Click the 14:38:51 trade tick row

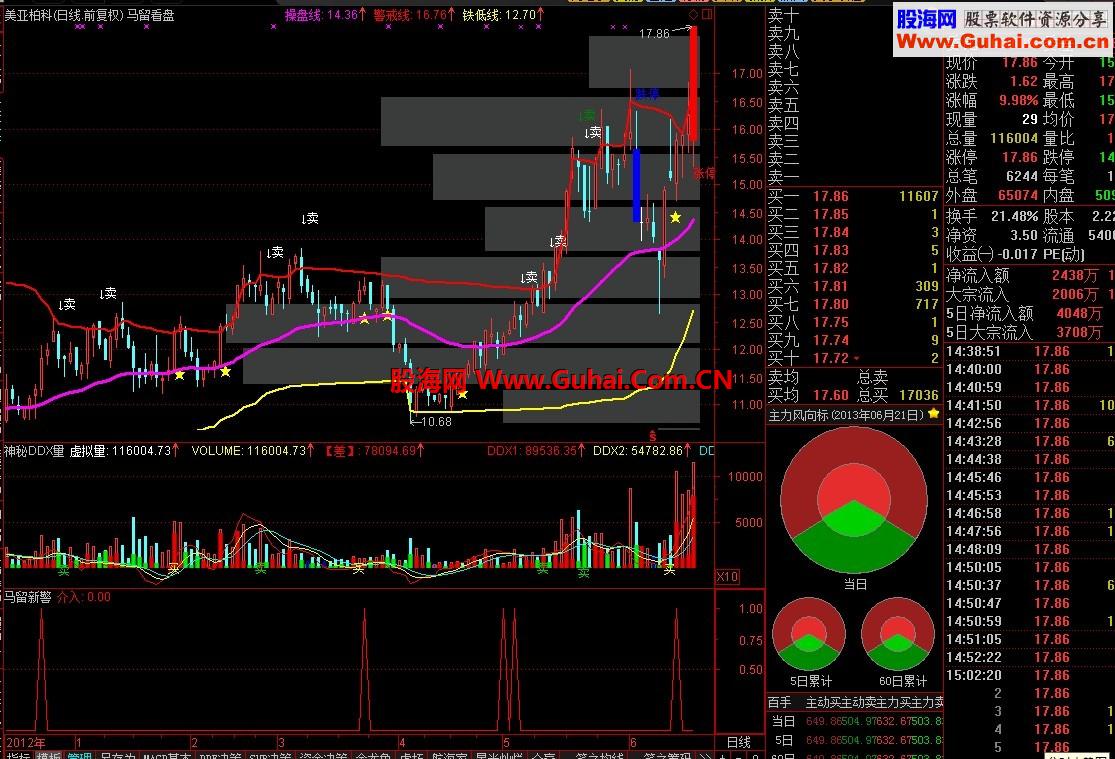1030,351
